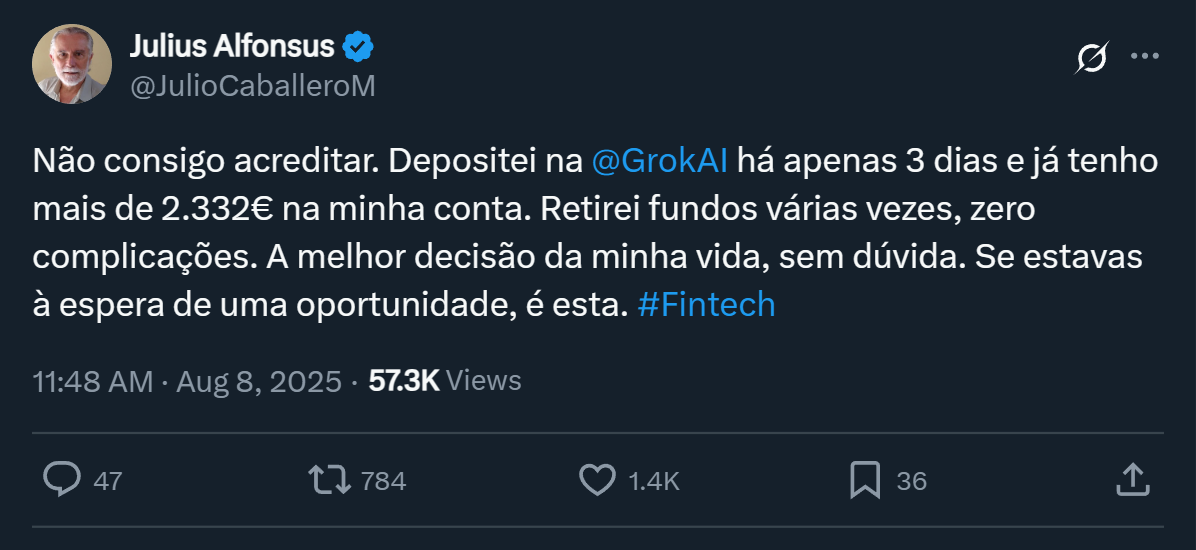1196x550 pixels.
Task: Open Julius Alfonsus profile picture
Action: click(x=72, y=64)
